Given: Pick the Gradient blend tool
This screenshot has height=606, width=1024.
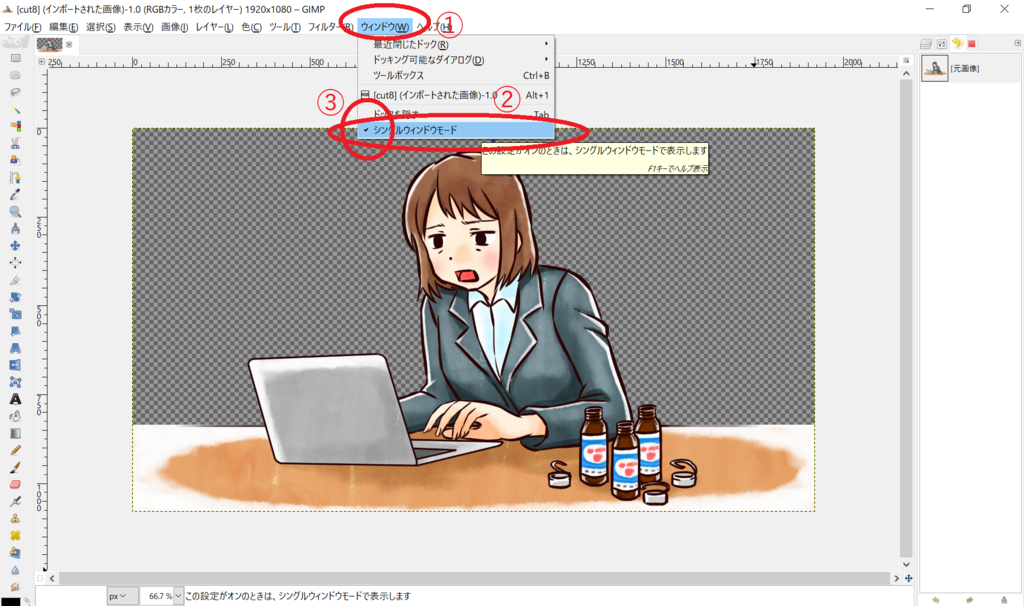Looking at the screenshot, I should 15,433.
